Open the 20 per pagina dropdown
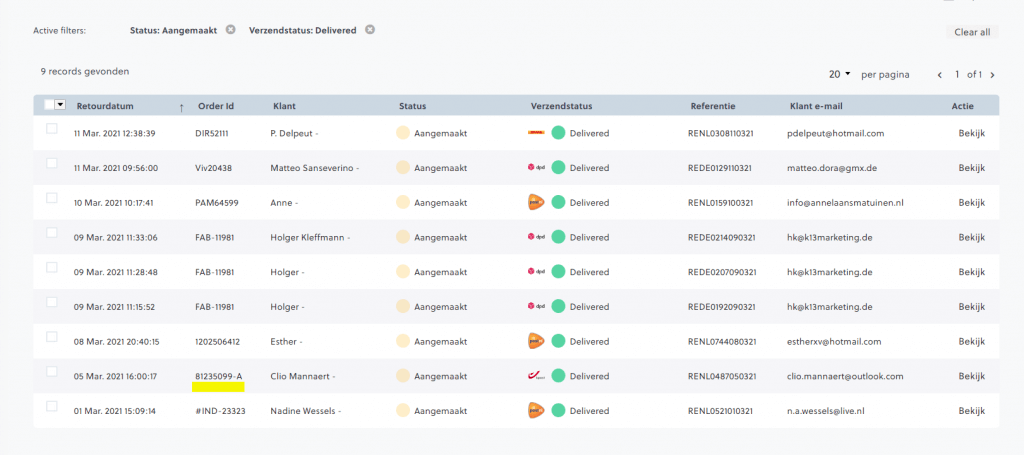 [839, 74]
